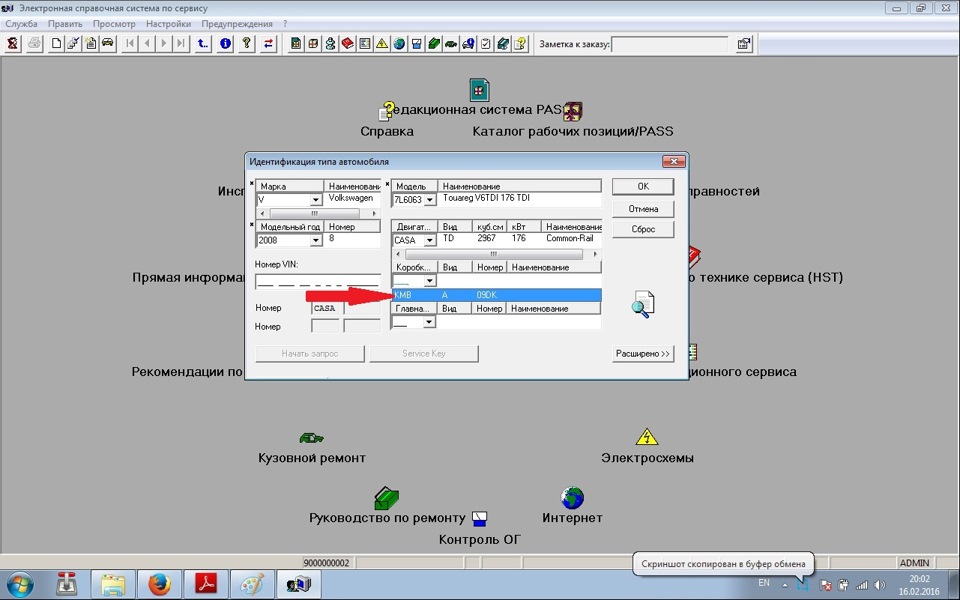
Task: Open the blue info circle toolbar icon
Action: (x=225, y=43)
